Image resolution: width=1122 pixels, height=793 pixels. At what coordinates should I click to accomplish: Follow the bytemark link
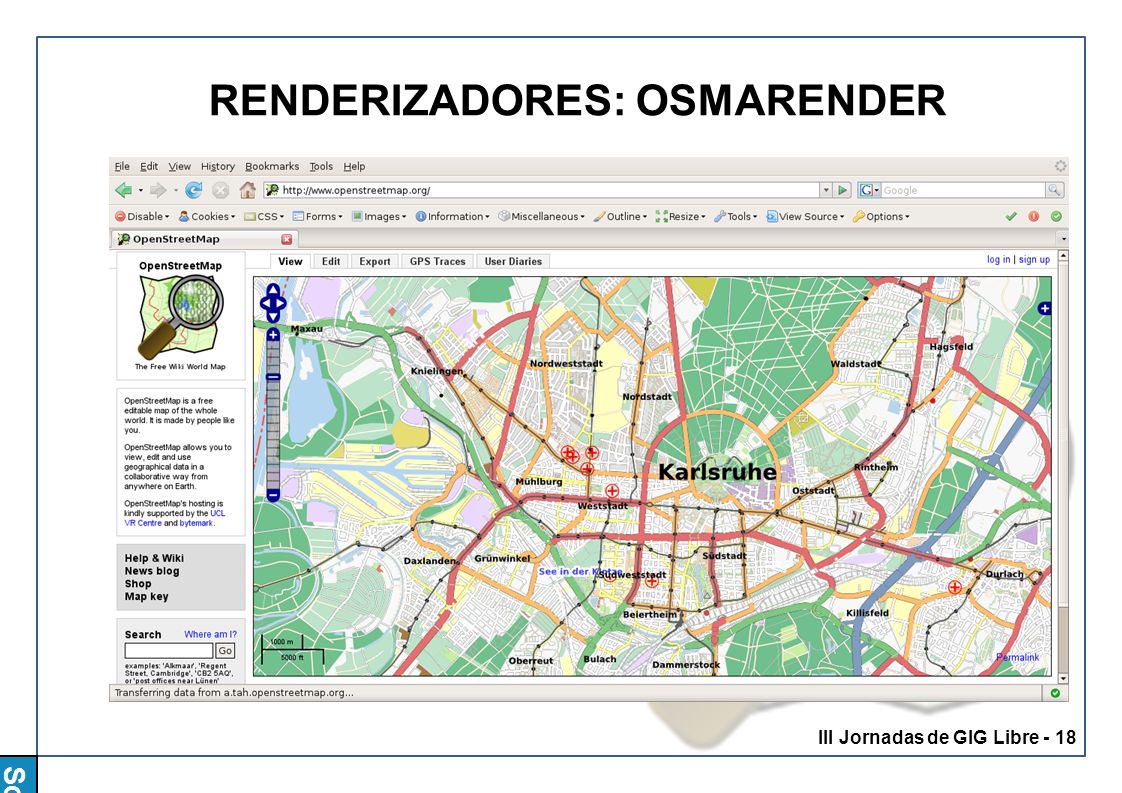point(196,523)
